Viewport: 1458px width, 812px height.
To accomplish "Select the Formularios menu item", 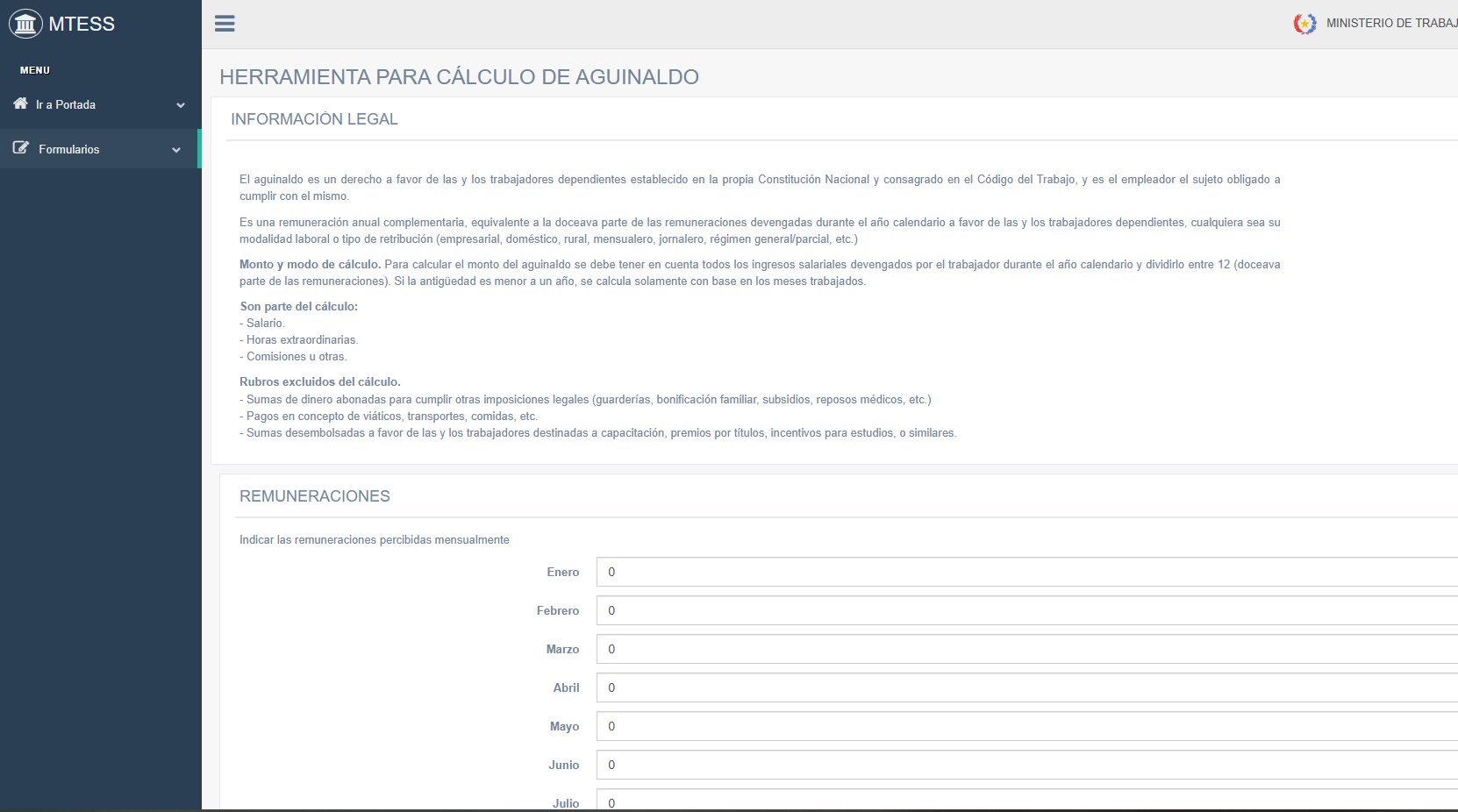I will pyautogui.click(x=69, y=149).
